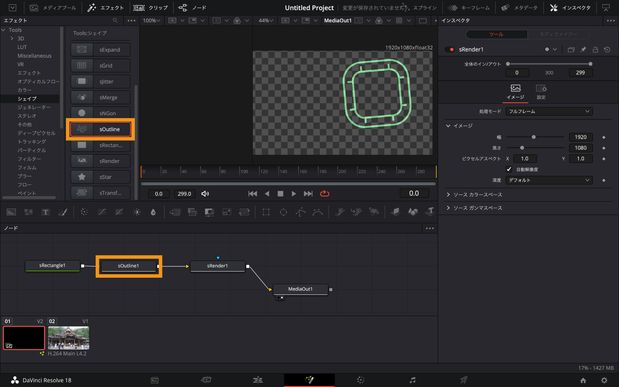The height and width of the screenshot is (387, 619).
Task: Lock the sRender1 tool in Inspector
Action: point(595,50)
